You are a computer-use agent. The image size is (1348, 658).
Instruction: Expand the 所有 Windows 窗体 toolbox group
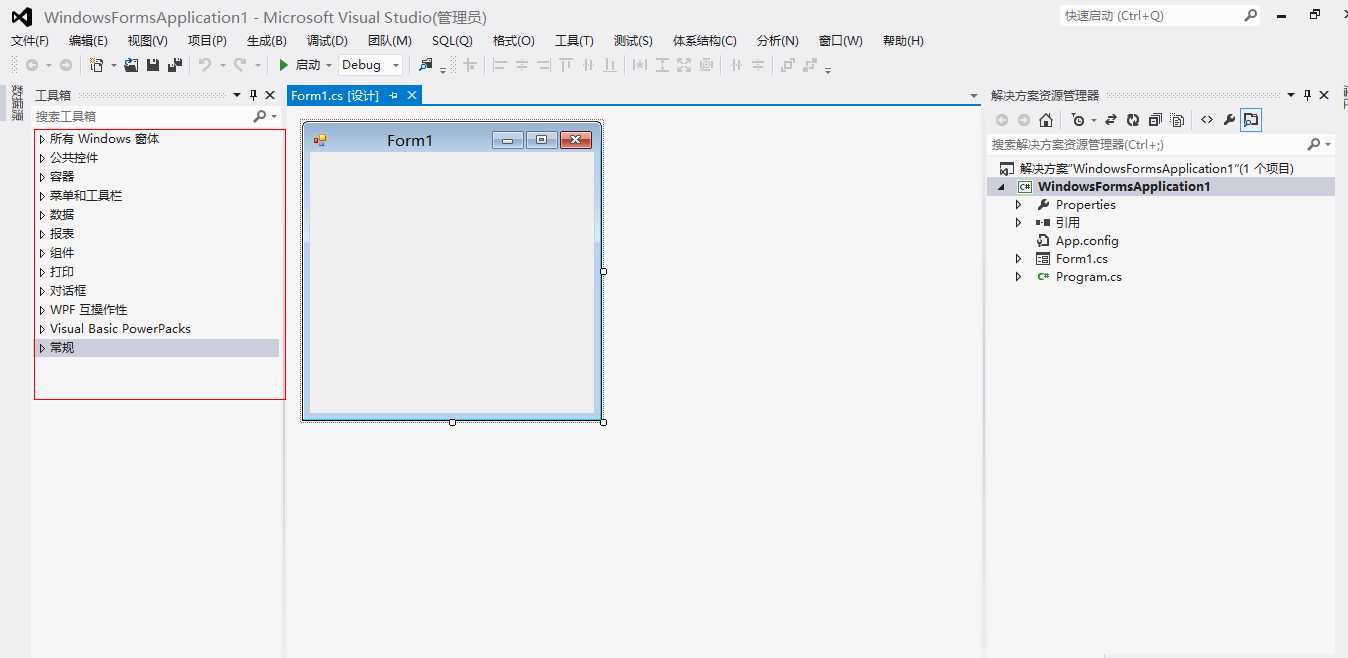click(x=42, y=139)
